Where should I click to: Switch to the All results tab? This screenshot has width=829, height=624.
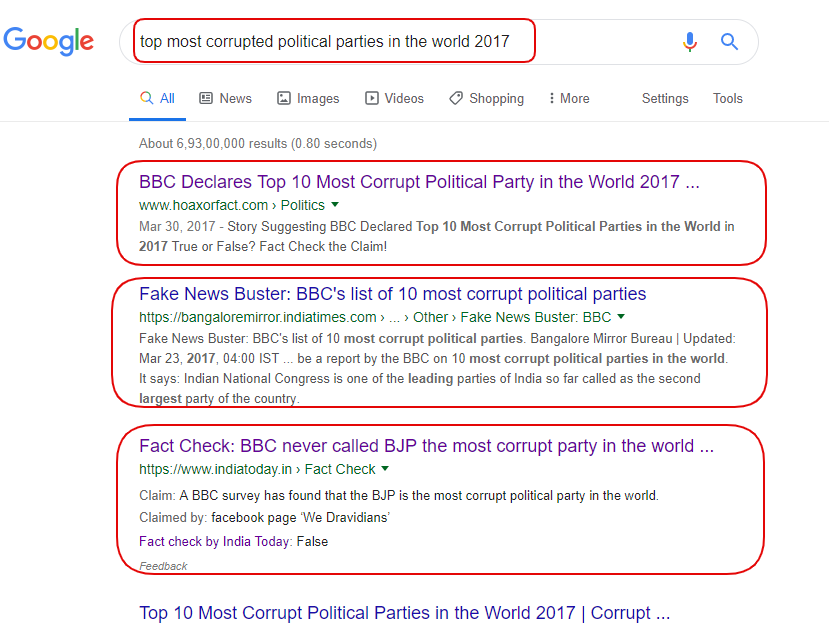click(158, 98)
